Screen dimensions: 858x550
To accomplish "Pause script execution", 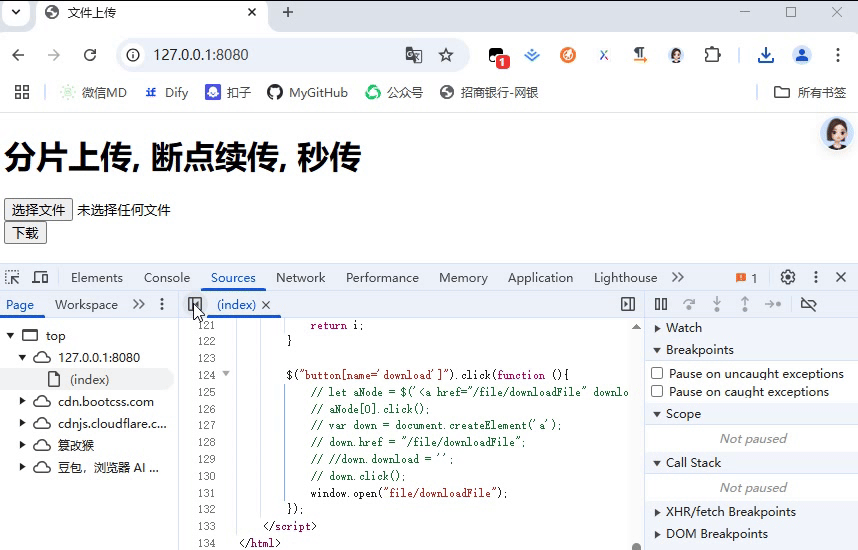I will click(661, 304).
